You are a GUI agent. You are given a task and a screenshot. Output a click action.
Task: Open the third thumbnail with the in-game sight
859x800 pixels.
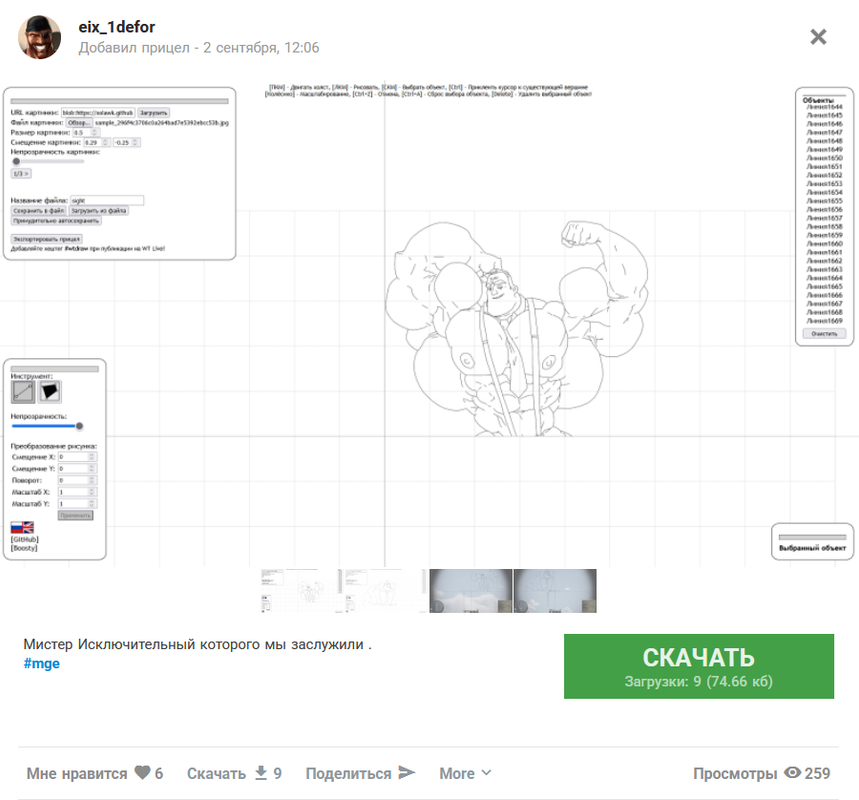tap(471, 591)
